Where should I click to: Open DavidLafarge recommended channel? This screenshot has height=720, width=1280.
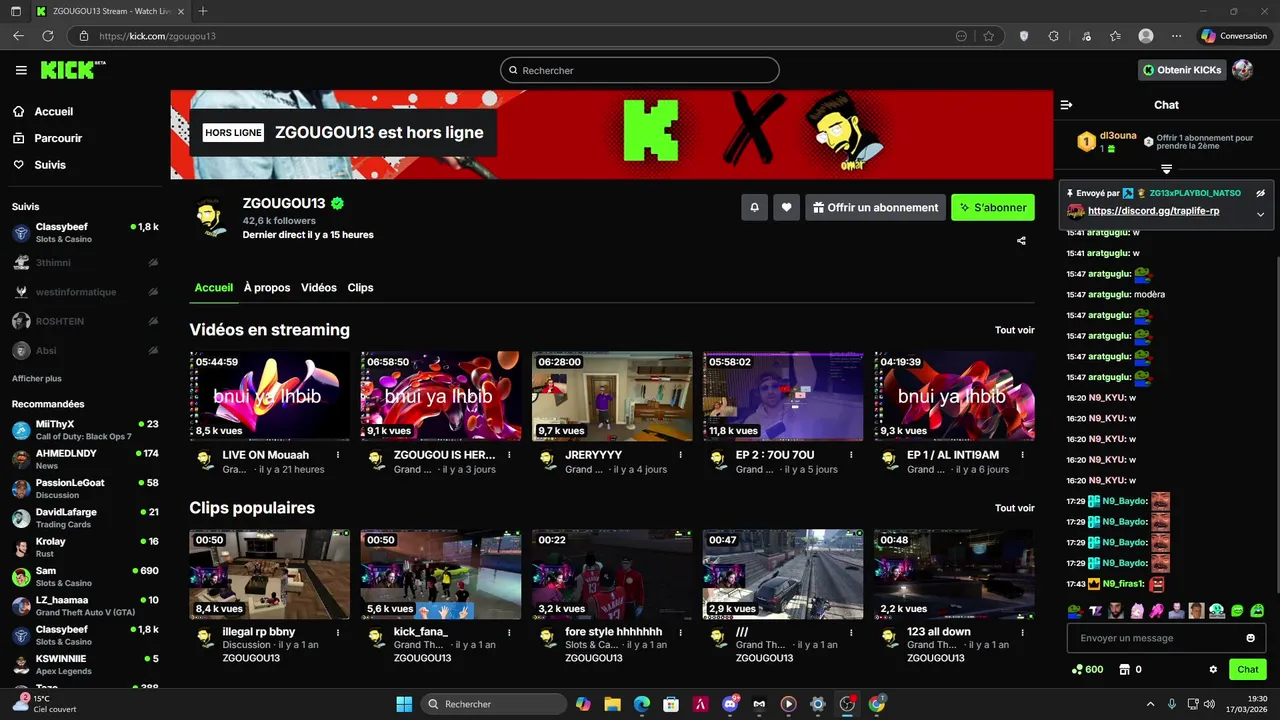(85, 518)
